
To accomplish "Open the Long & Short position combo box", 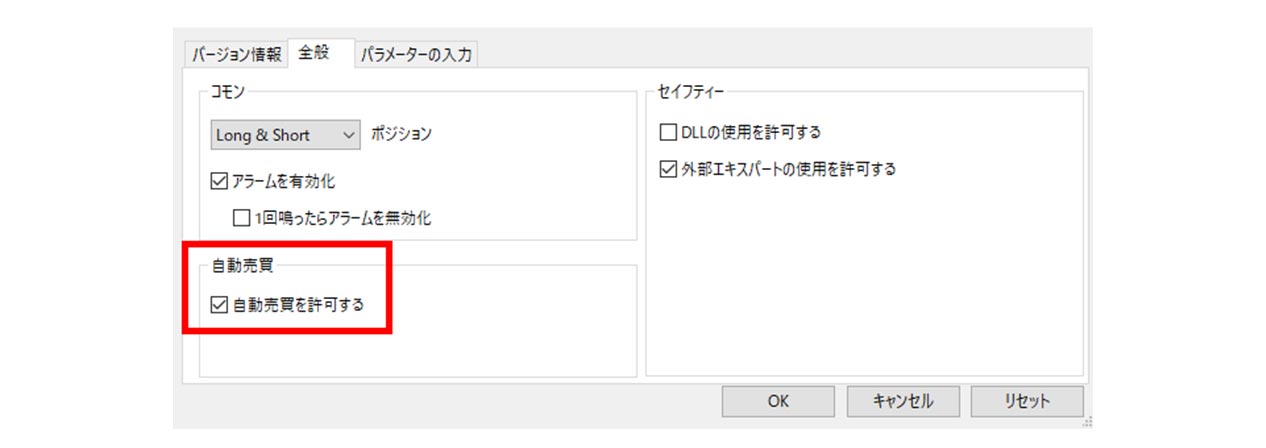I will 285,135.
